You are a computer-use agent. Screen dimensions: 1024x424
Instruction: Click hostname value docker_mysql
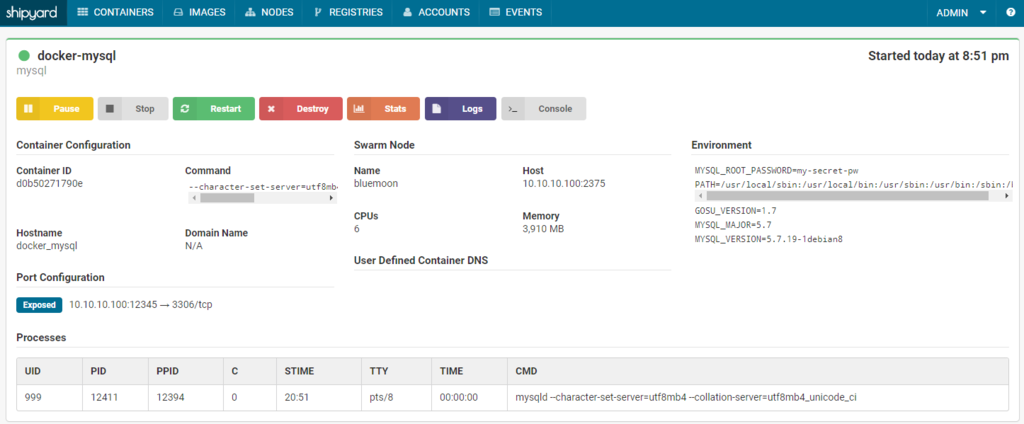47,246
